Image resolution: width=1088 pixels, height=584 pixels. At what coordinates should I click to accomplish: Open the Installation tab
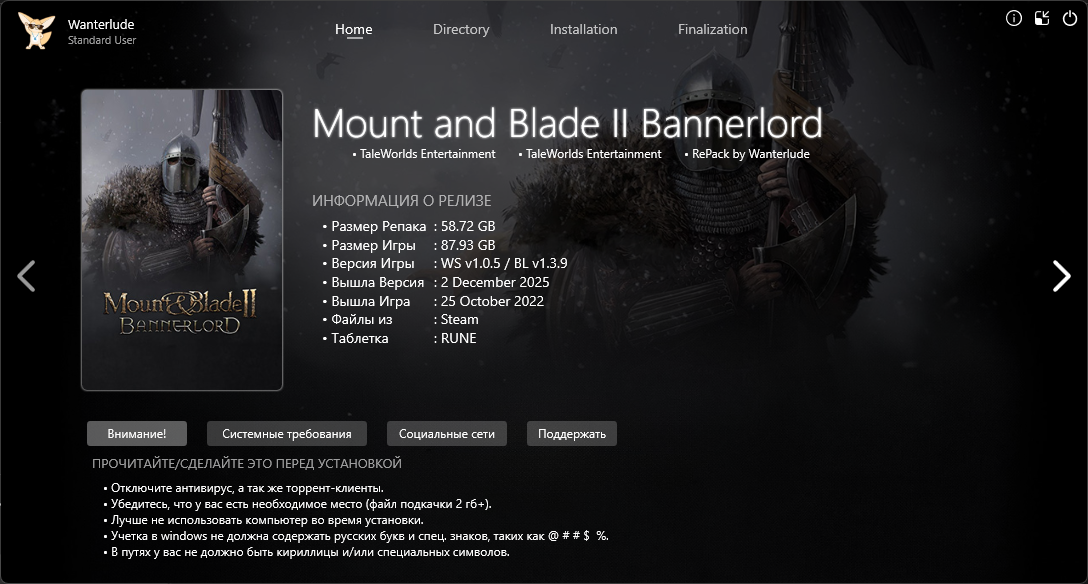point(584,29)
